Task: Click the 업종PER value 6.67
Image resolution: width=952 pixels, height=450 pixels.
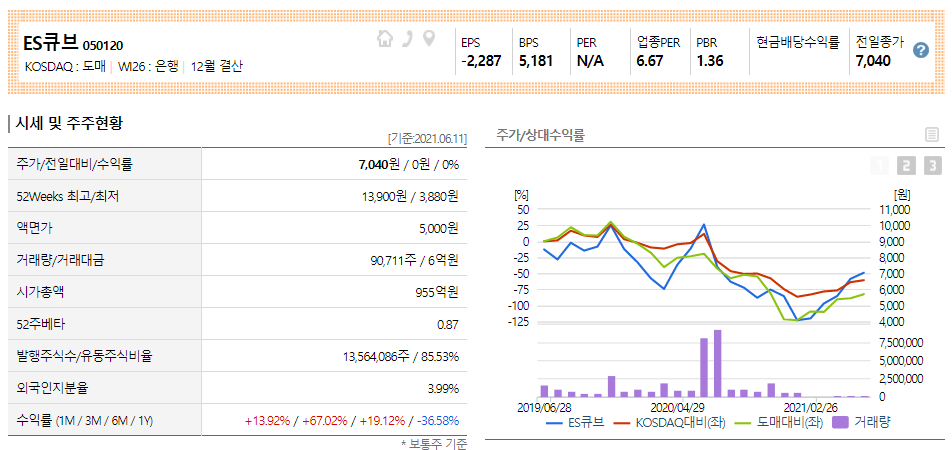Action: coord(650,61)
